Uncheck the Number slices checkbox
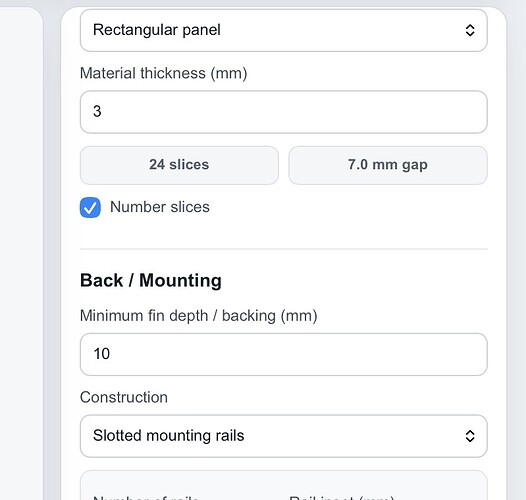 pos(90,207)
